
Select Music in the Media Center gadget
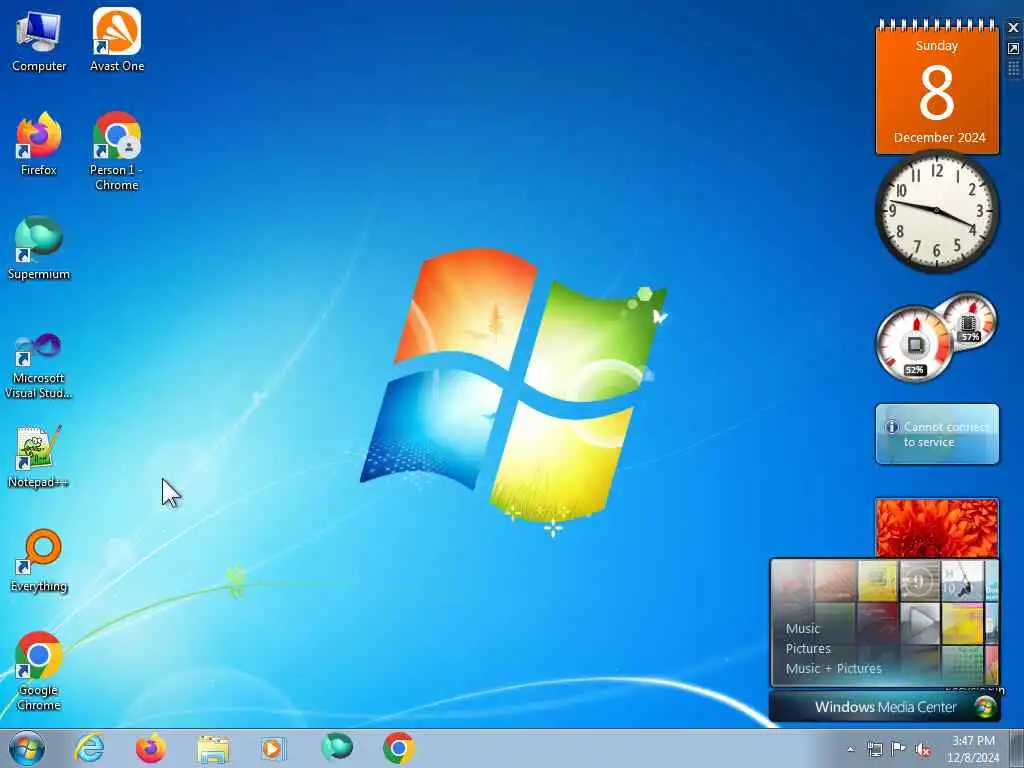pyautogui.click(x=803, y=628)
